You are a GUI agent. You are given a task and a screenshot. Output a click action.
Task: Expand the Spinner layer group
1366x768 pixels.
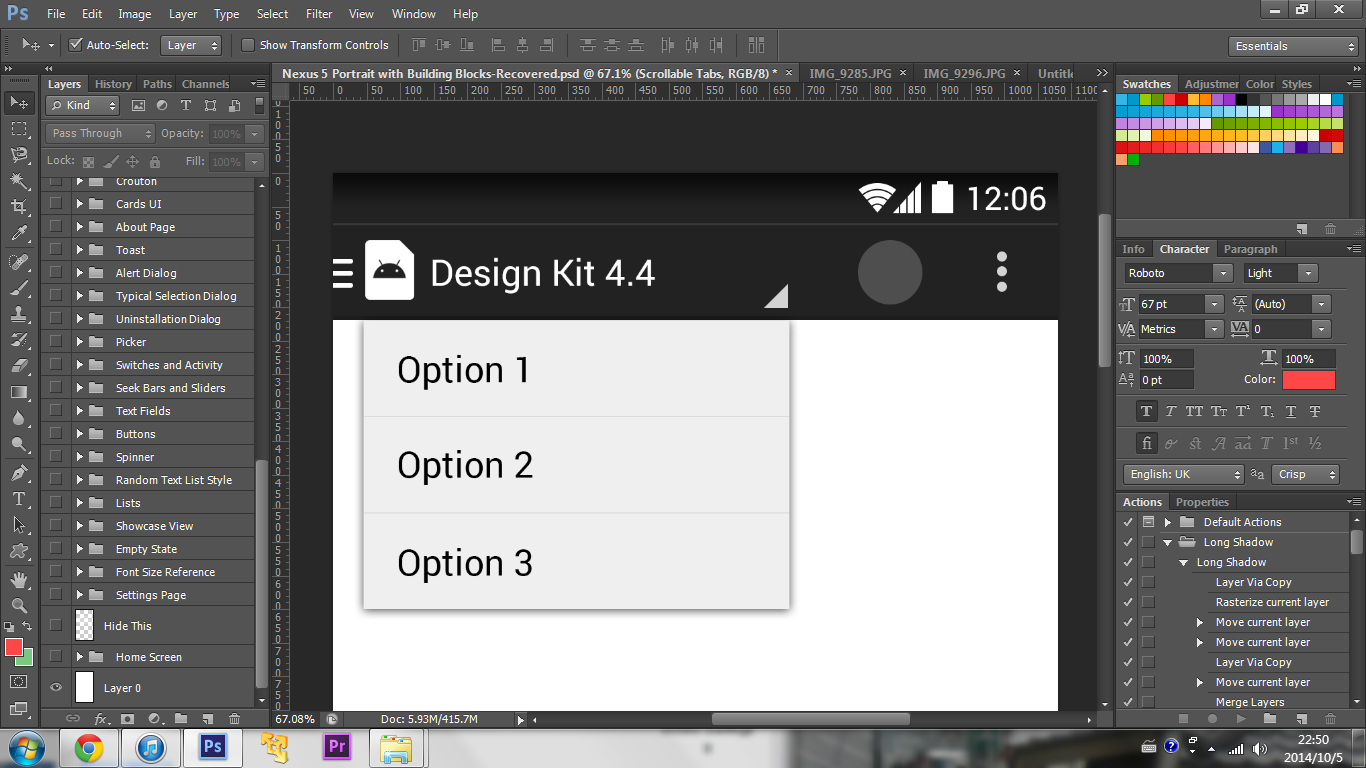click(x=79, y=457)
